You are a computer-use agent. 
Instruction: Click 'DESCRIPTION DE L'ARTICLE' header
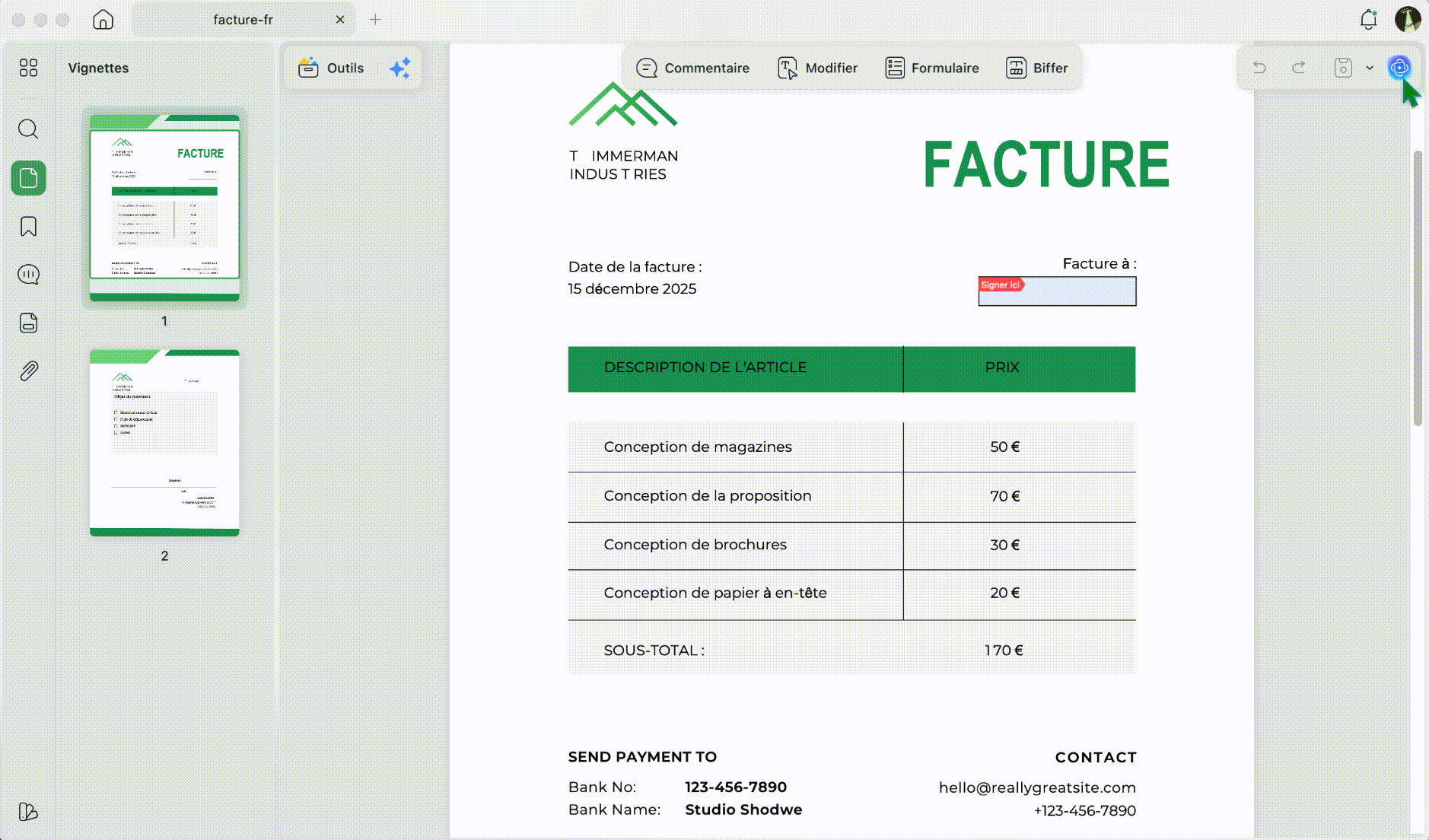[705, 367]
